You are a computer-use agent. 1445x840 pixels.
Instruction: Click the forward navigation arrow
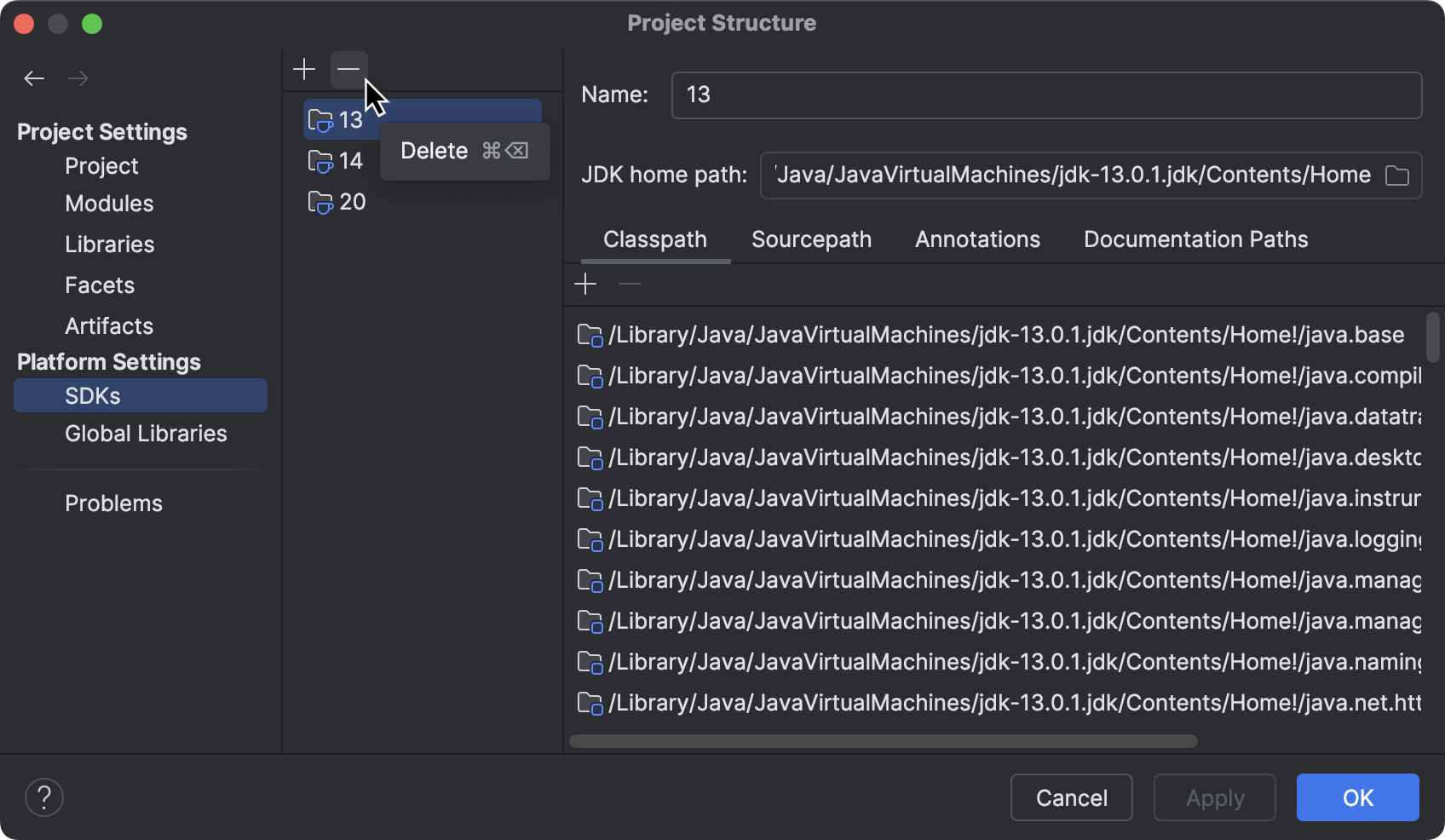coord(78,78)
